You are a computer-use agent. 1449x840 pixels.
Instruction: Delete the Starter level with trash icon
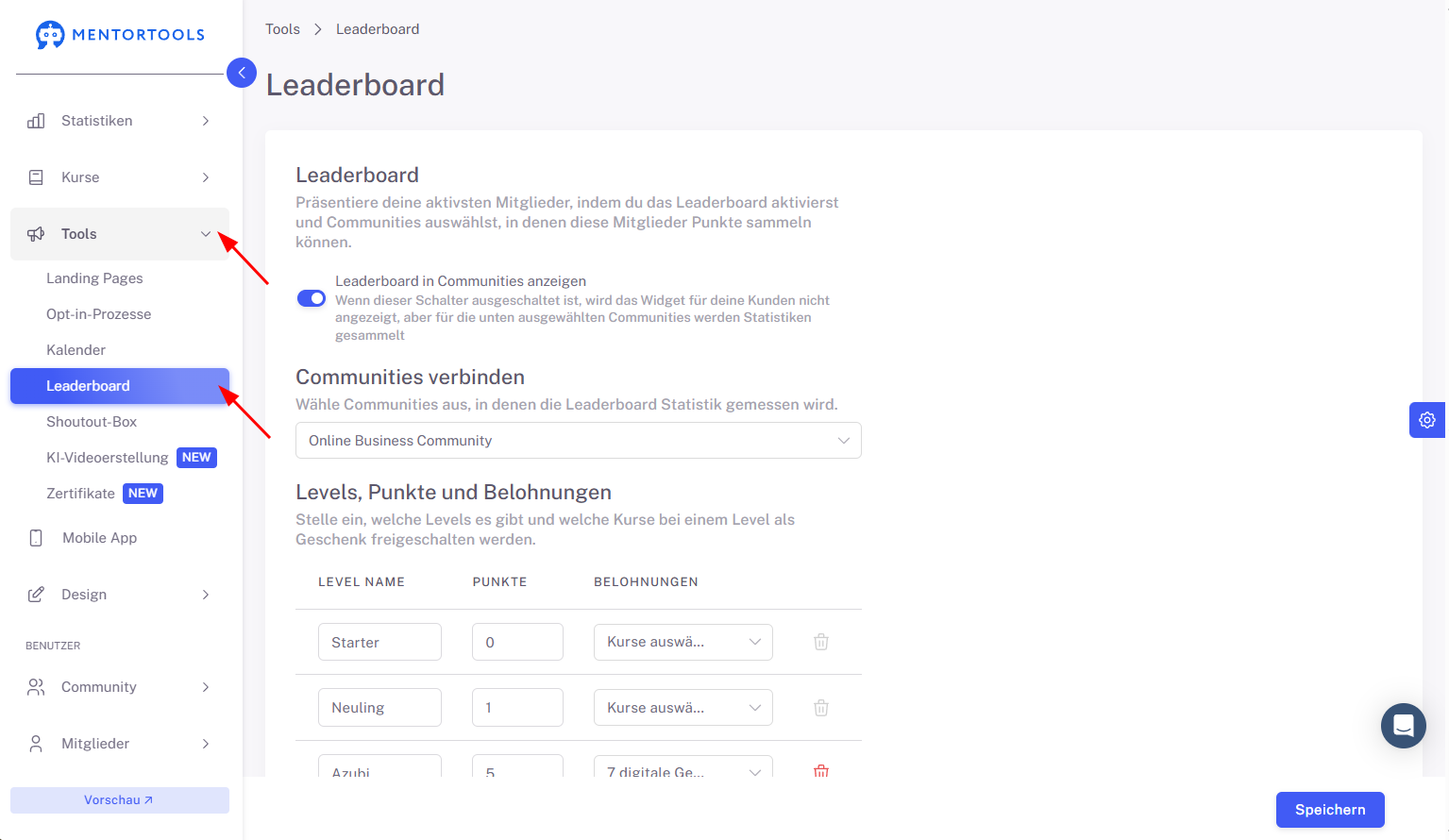tap(821, 642)
